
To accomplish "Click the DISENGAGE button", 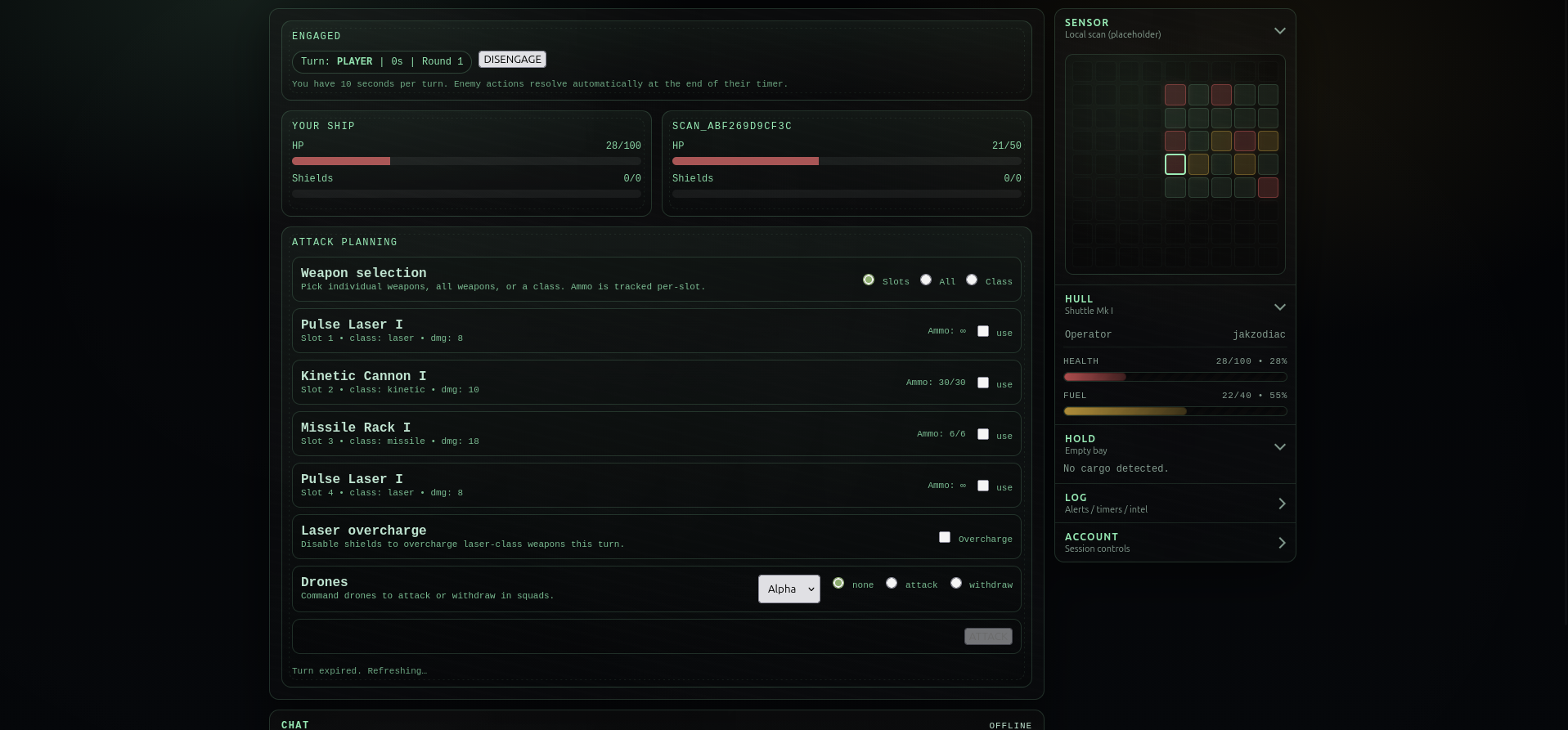I will (512, 60).
